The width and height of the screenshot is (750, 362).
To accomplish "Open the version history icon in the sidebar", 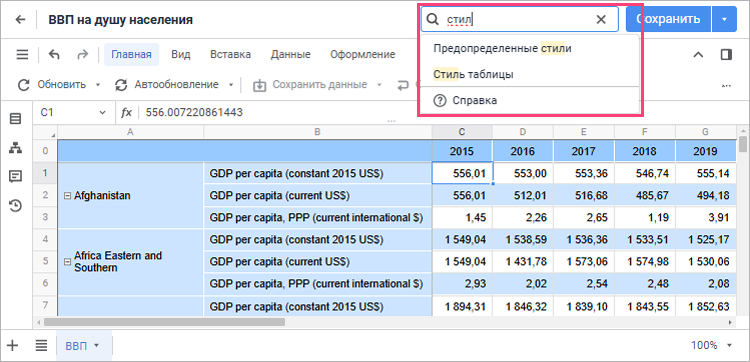I will [x=16, y=206].
